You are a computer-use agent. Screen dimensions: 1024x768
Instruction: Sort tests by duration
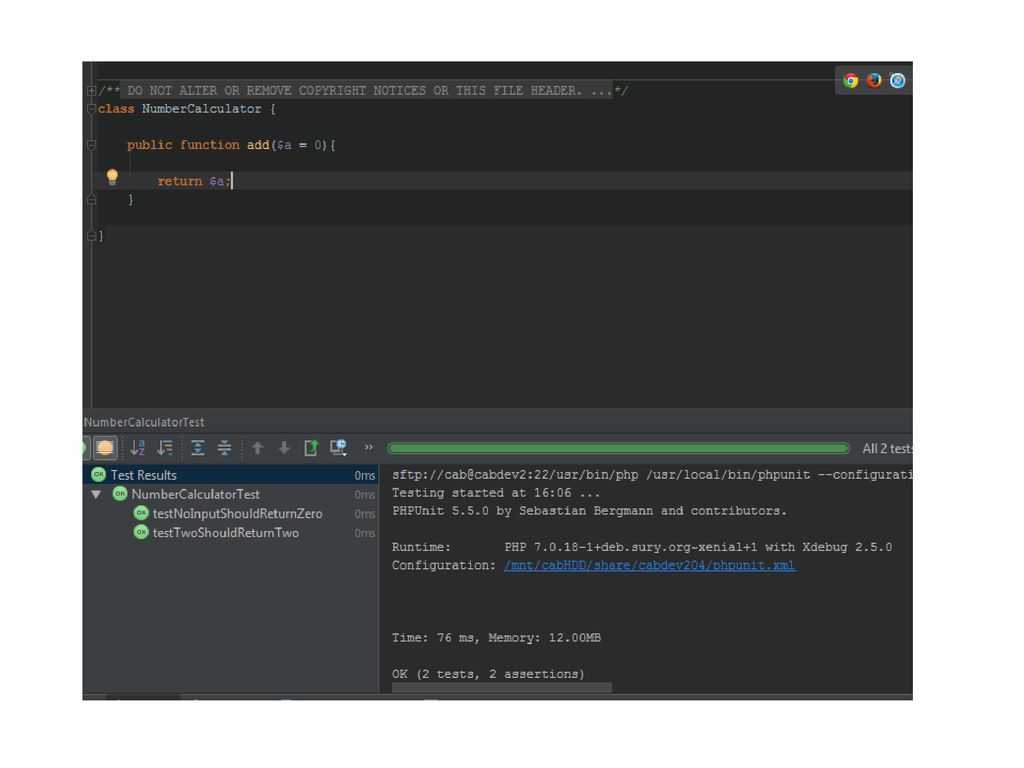coord(165,447)
